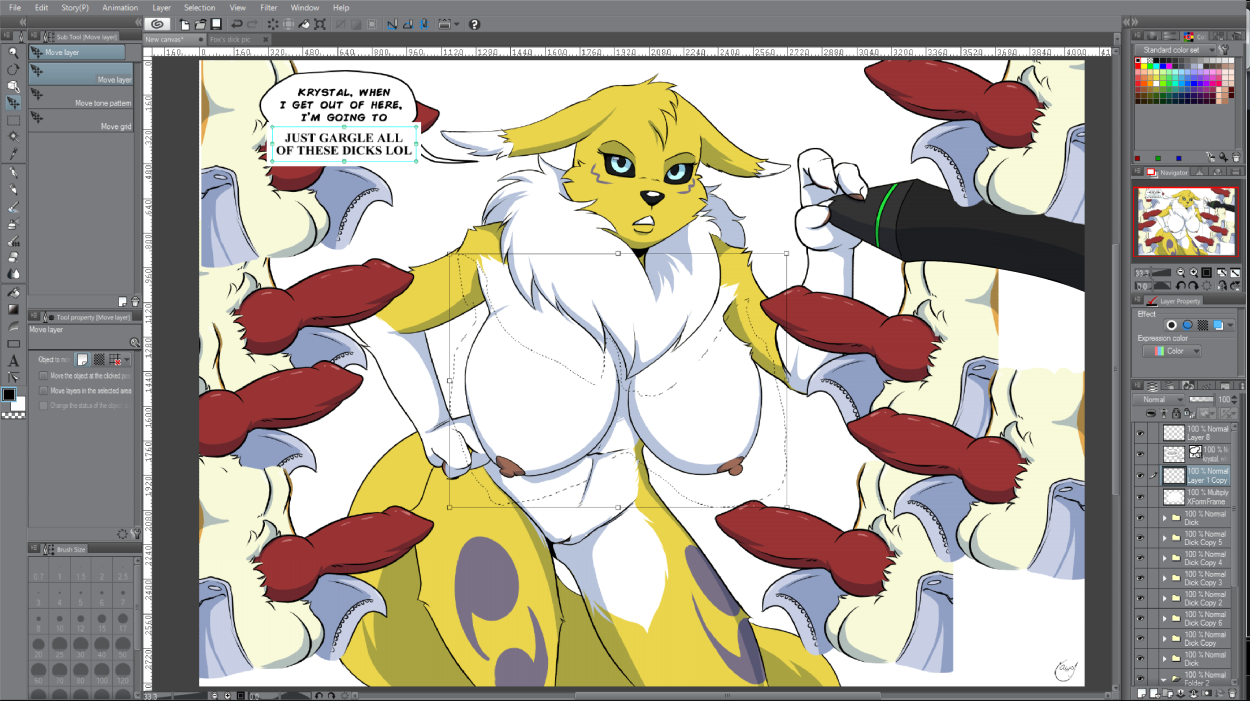Enable 'Change the status of the object' checkbox
This screenshot has height=701, width=1250.
pyautogui.click(x=43, y=406)
